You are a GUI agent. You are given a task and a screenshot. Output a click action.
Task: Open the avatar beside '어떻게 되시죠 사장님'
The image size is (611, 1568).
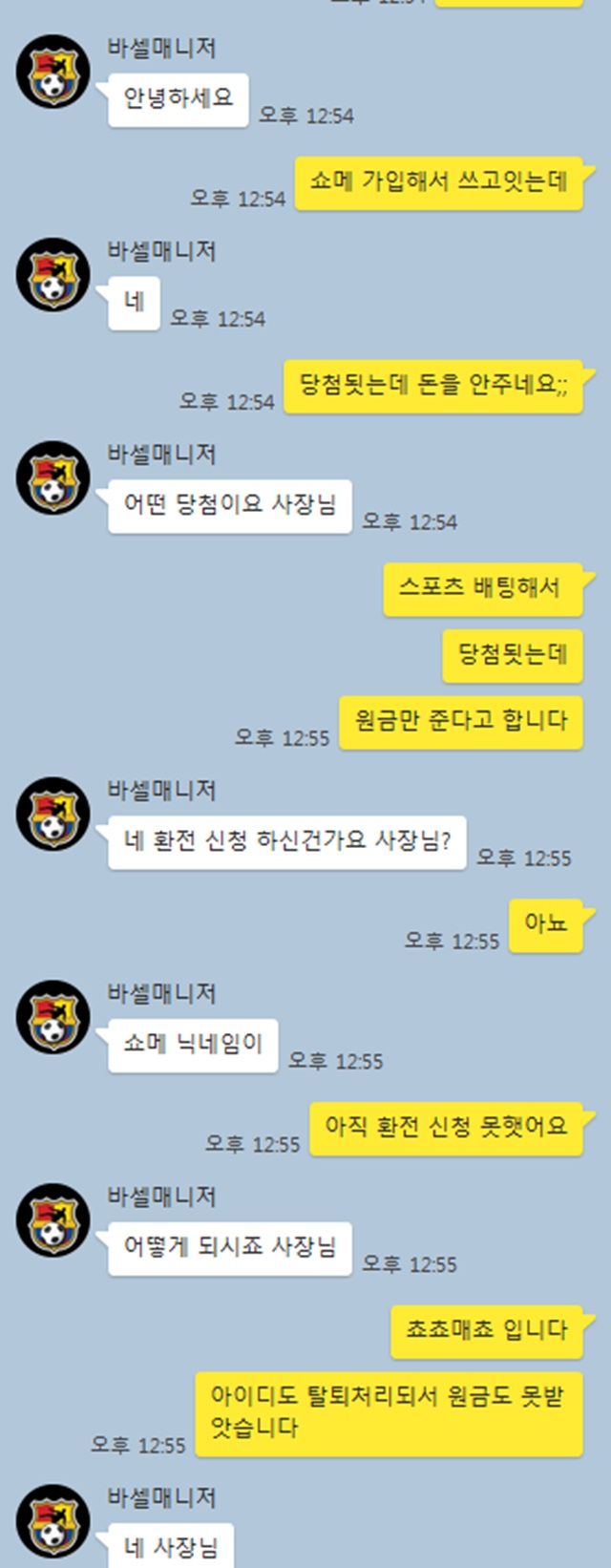(53, 1220)
